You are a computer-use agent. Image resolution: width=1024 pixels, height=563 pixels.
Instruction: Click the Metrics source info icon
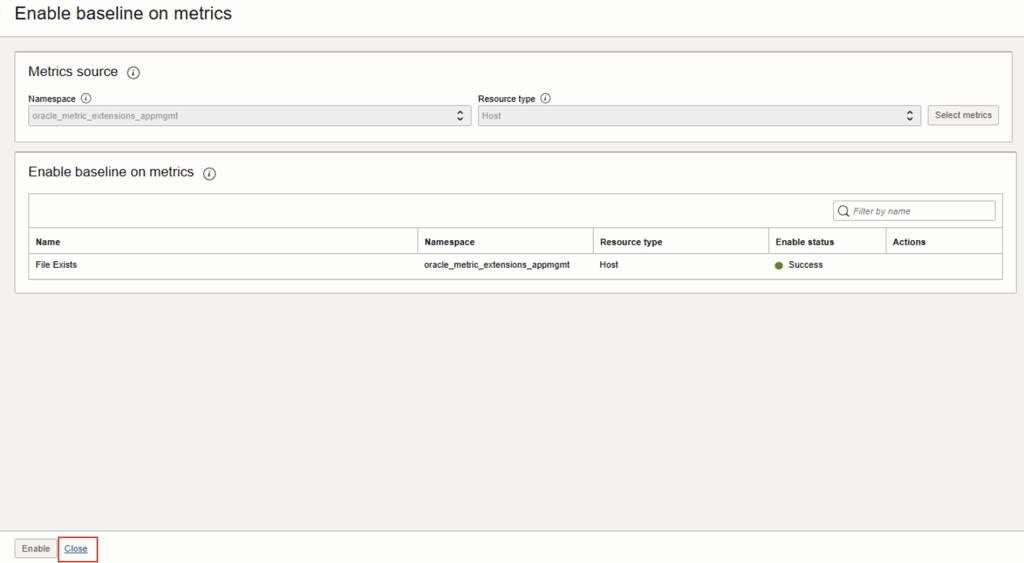(x=133, y=73)
